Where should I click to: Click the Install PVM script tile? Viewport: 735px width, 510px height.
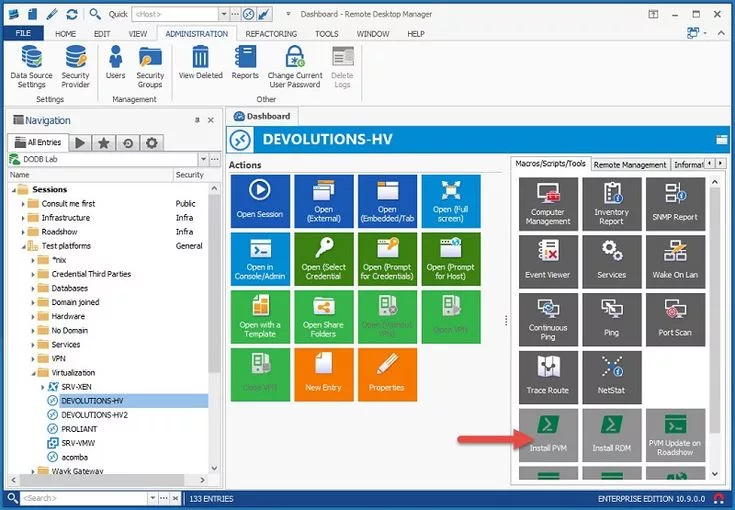click(x=547, y=433)
